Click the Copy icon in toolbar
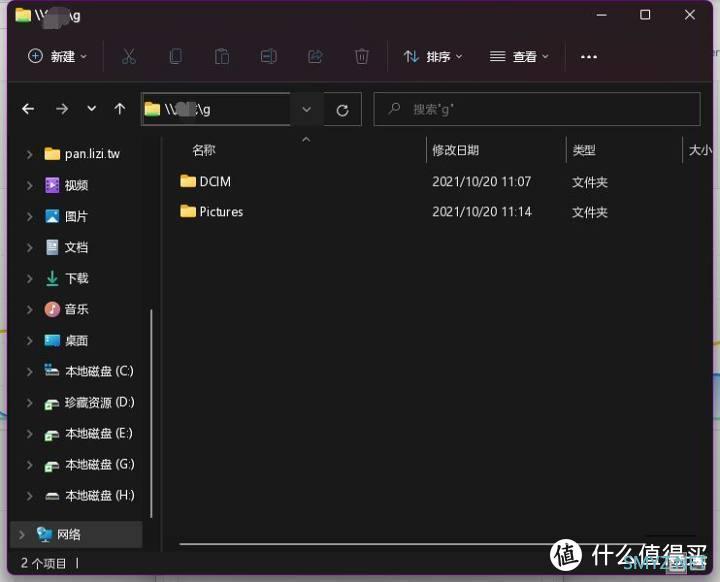720x582 pixels. point(175,57)
